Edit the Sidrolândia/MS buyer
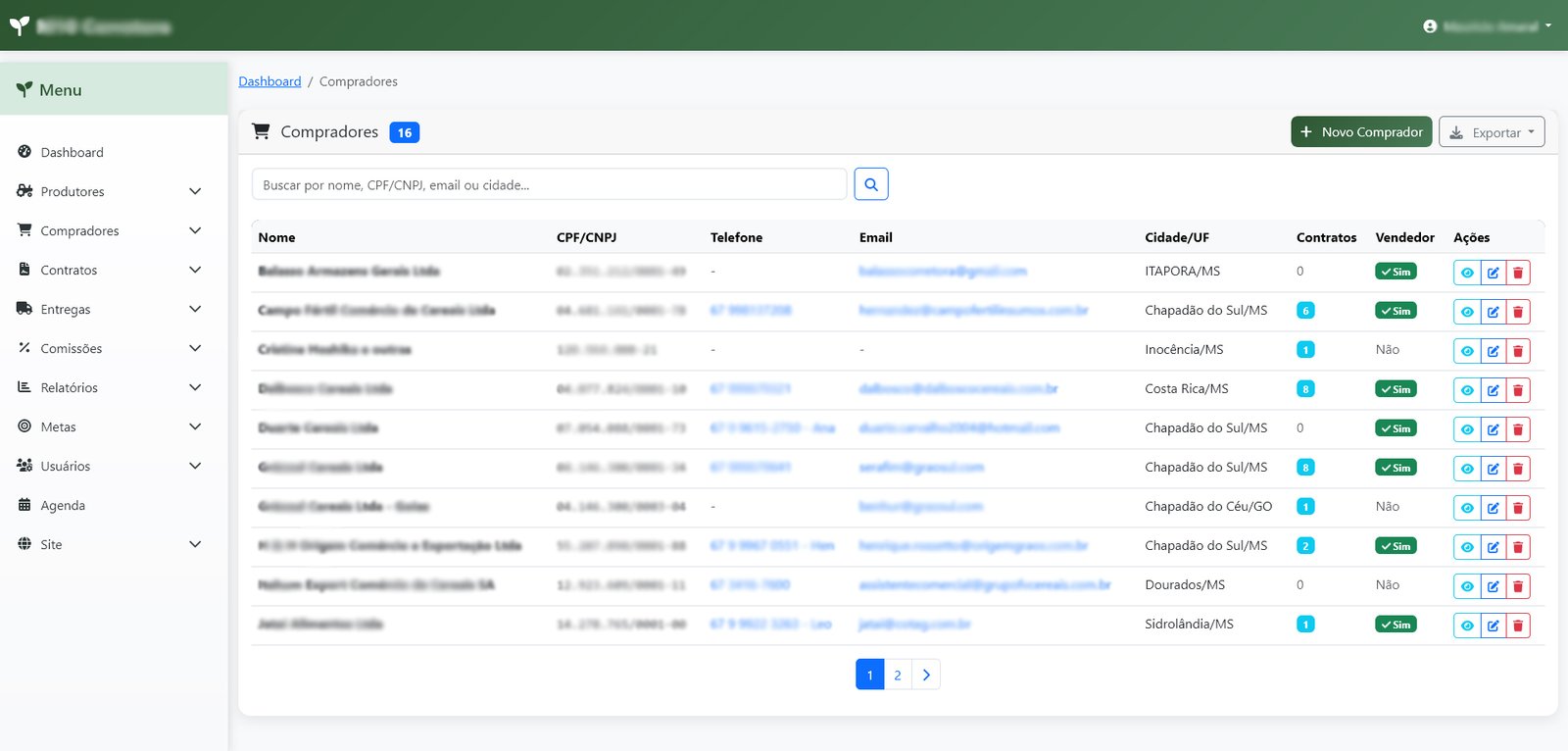The width and height of the screenshot is (1568, 751). pyautogui.click(x=1493, y=626)
